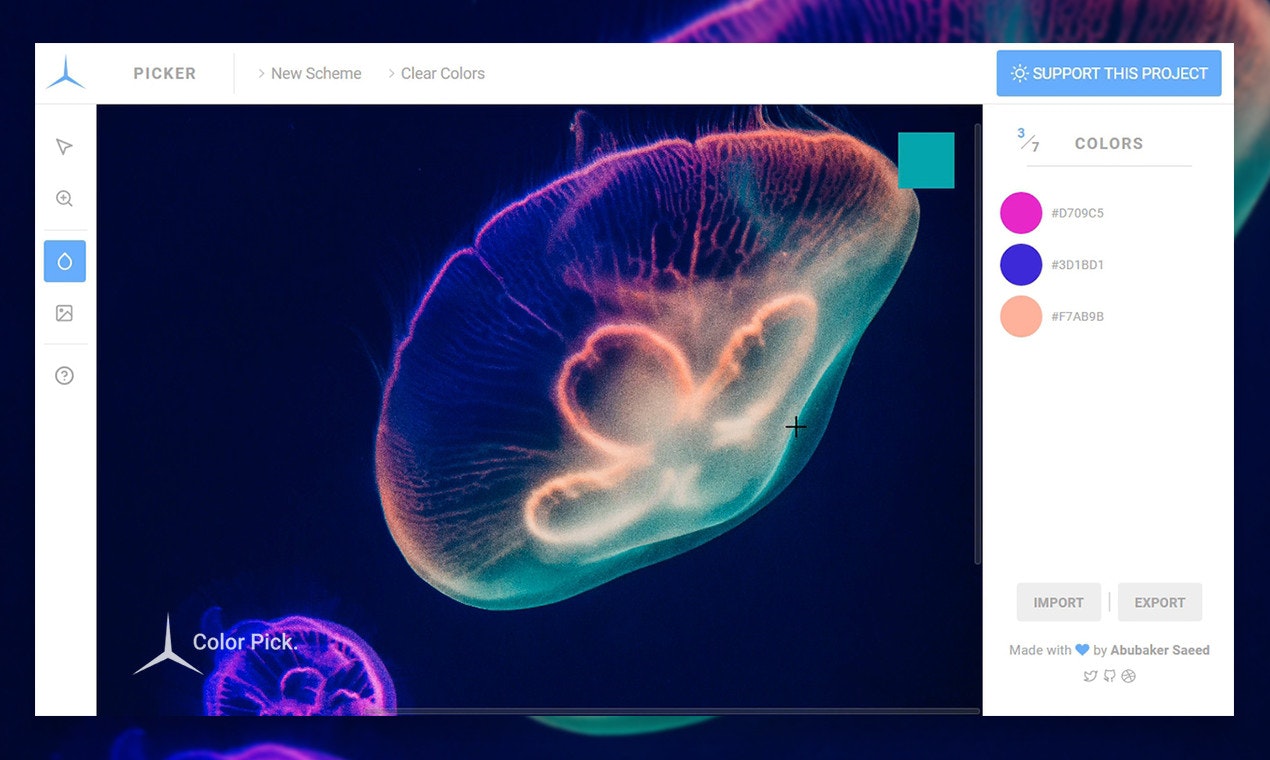Click Clear Colors
This screenshot has height=760, width=1270.
[436, 73]
